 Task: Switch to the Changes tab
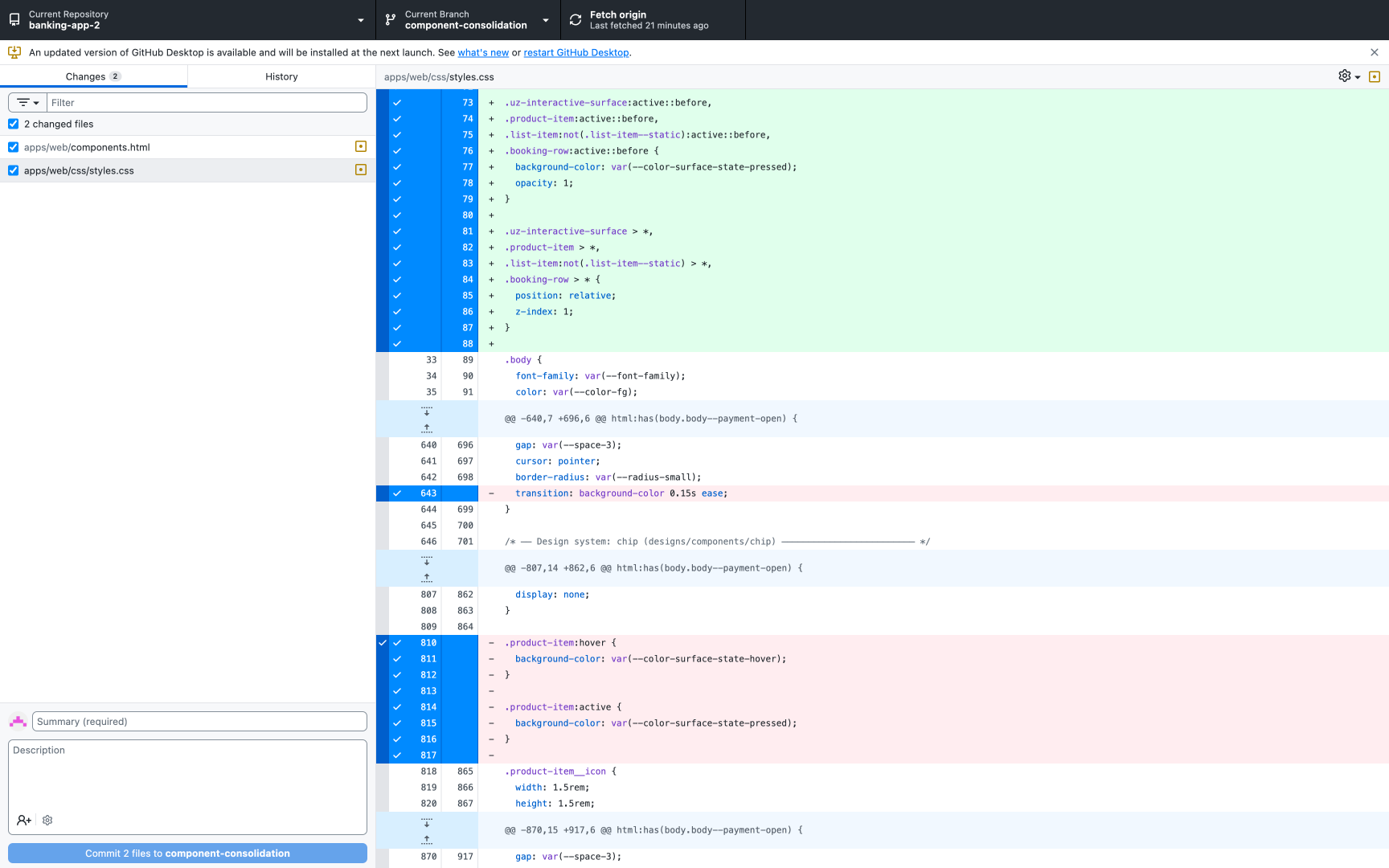(x=93, y=76)
